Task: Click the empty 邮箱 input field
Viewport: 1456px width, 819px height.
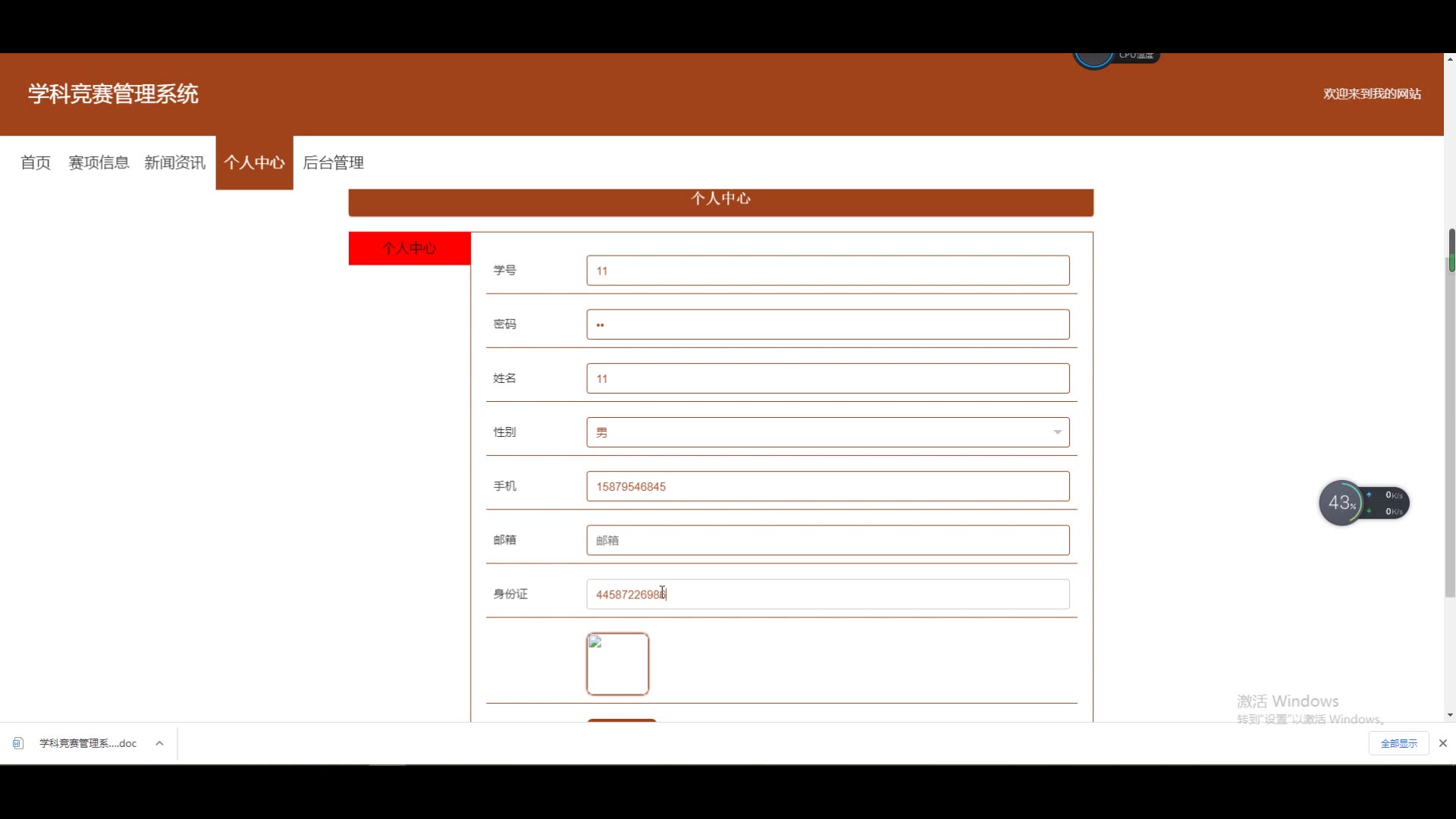Action: tap(827, 540)
